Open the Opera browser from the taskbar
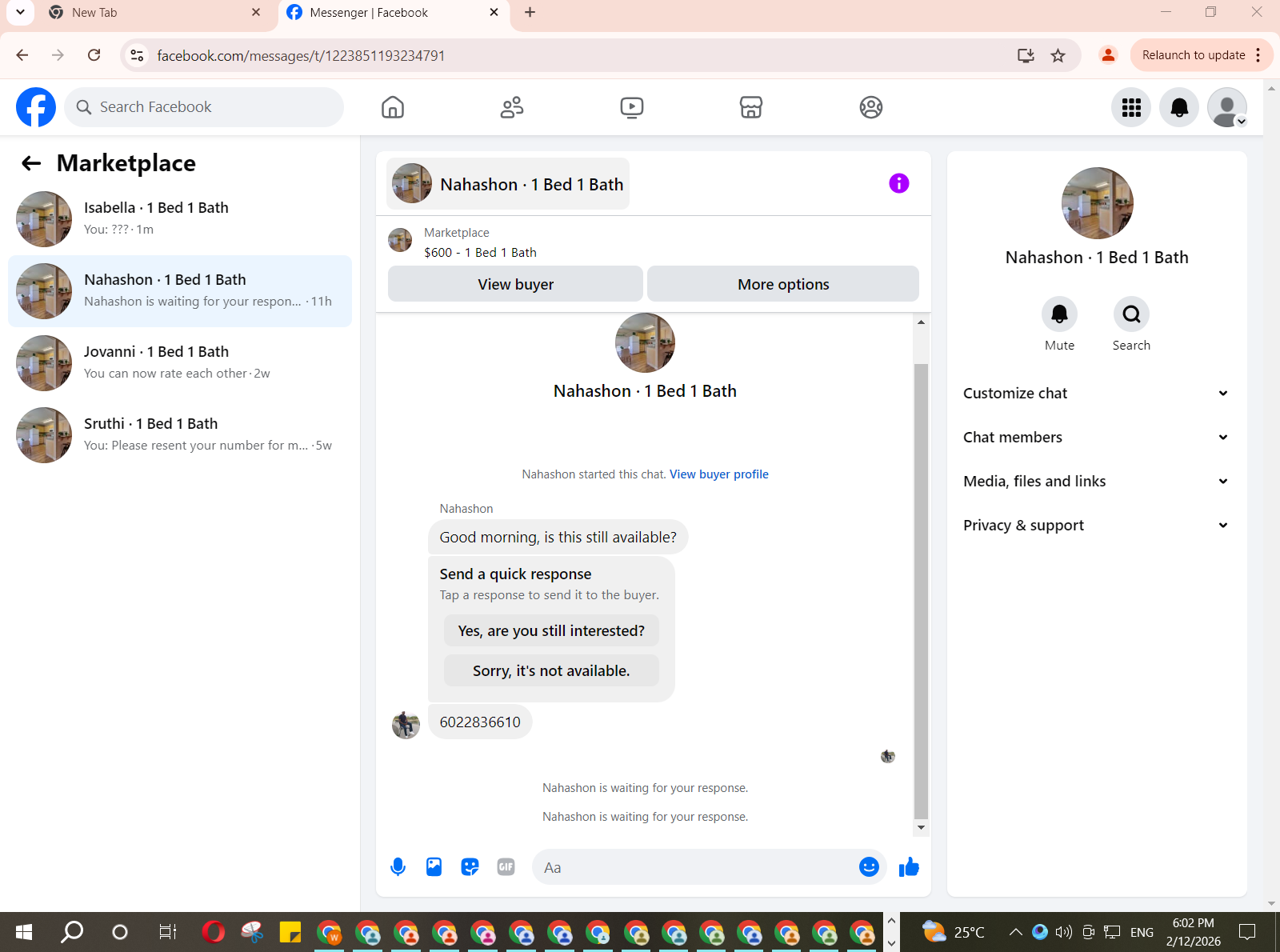This screenshot has height=952, width=1280. (214, 932)
